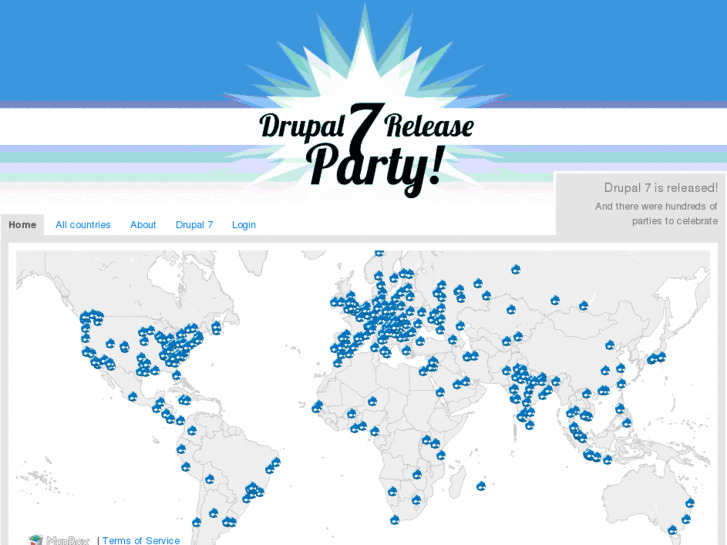Select the Nigeria coast party marker

(375, 431)
